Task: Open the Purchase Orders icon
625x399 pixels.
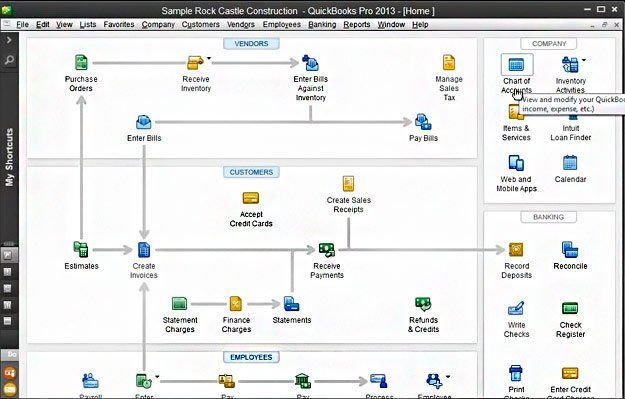Action: tap(81, 63)
